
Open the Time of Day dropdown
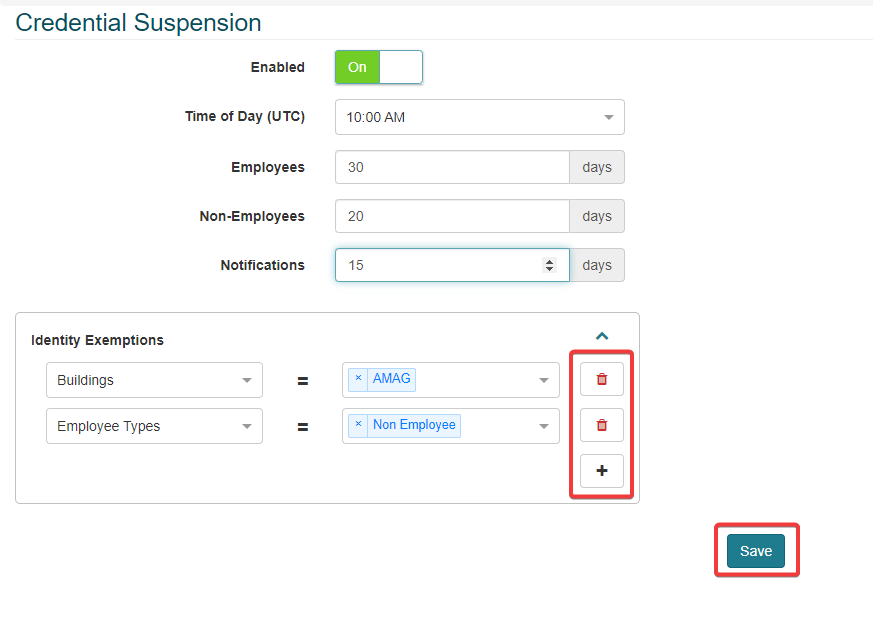pos(480,117)
